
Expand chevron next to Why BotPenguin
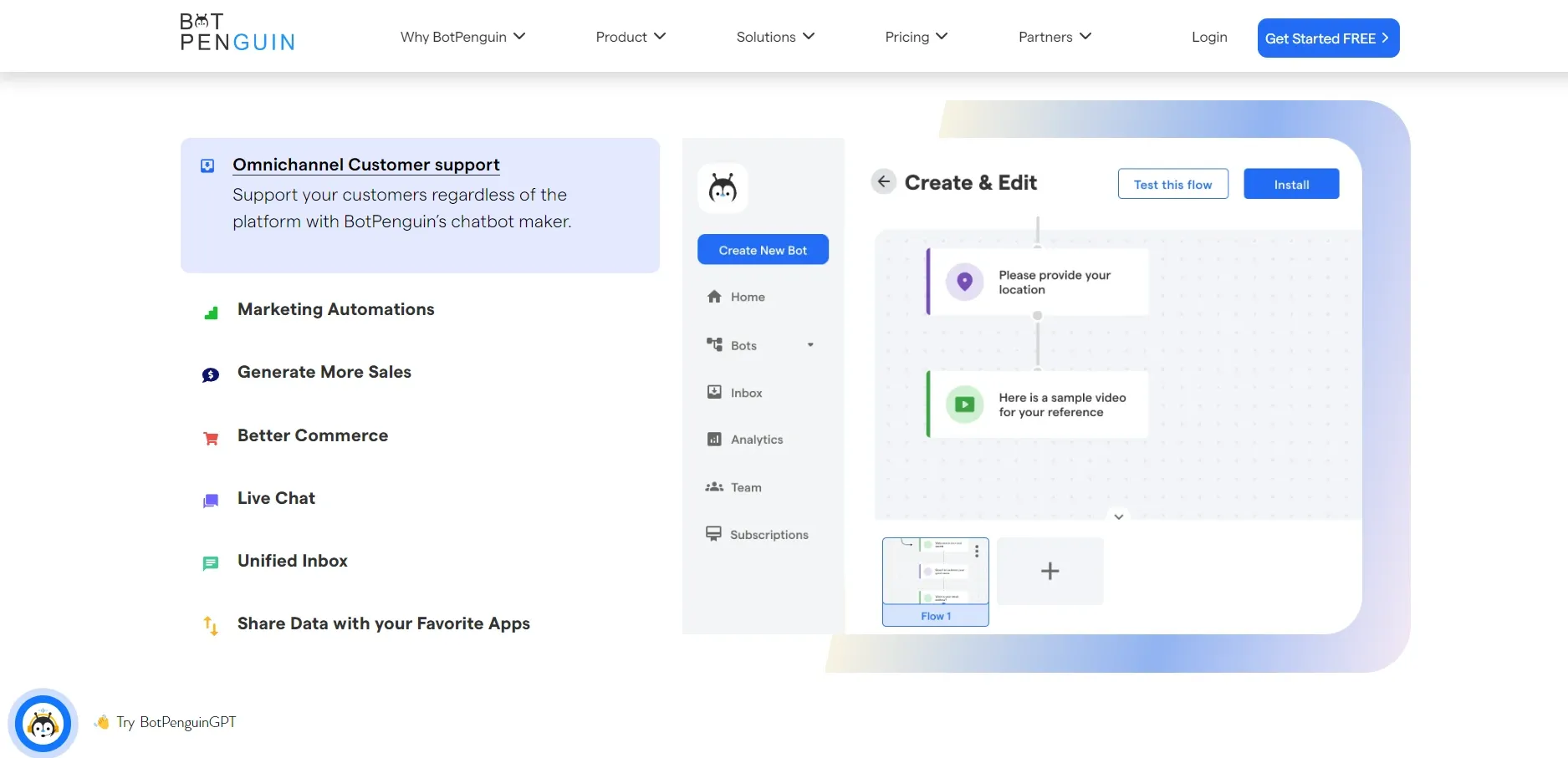pos(519,36)
